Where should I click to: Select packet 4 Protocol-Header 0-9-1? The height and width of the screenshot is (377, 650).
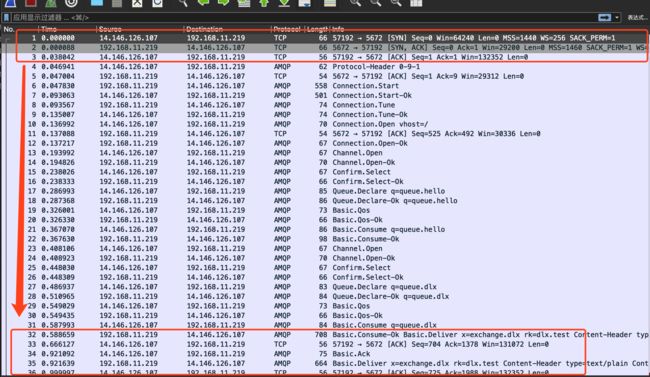(x=325, y=66)
